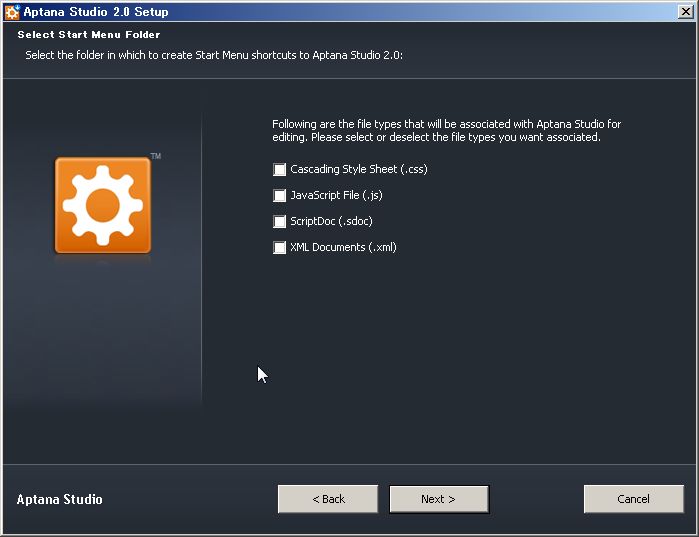Cancel the Aptana Studio setup
699x537 pixels.
click(633, 499)
